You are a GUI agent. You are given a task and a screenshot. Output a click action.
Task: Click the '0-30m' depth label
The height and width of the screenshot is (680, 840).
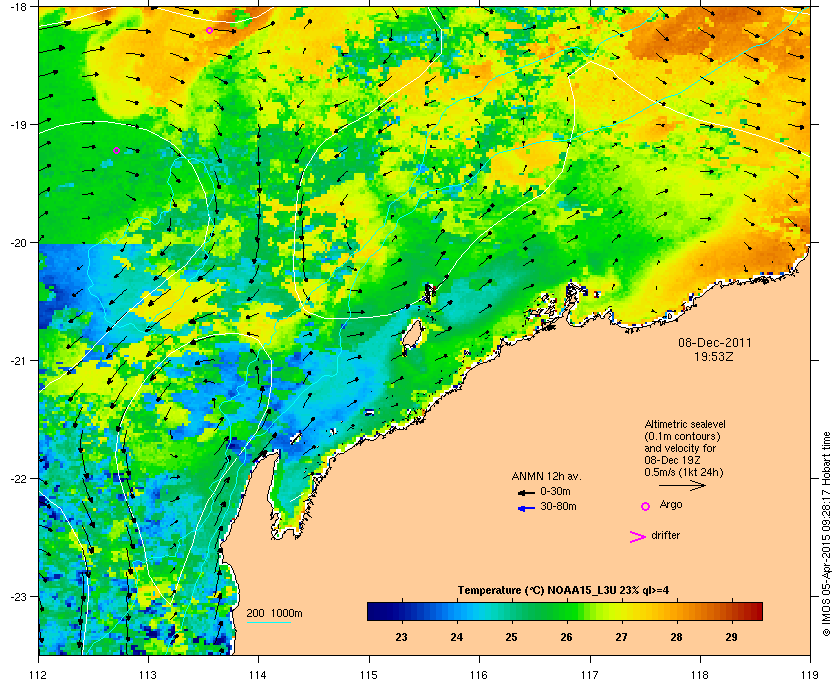[556, 491]
